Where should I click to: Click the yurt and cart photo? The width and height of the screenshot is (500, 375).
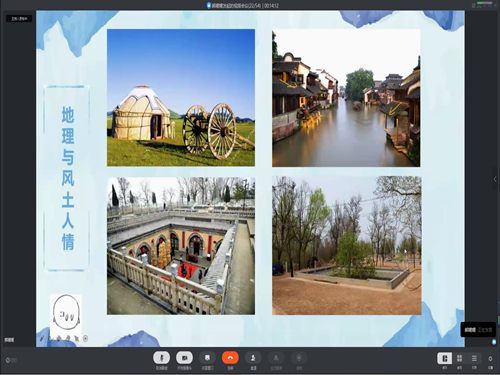181,98
